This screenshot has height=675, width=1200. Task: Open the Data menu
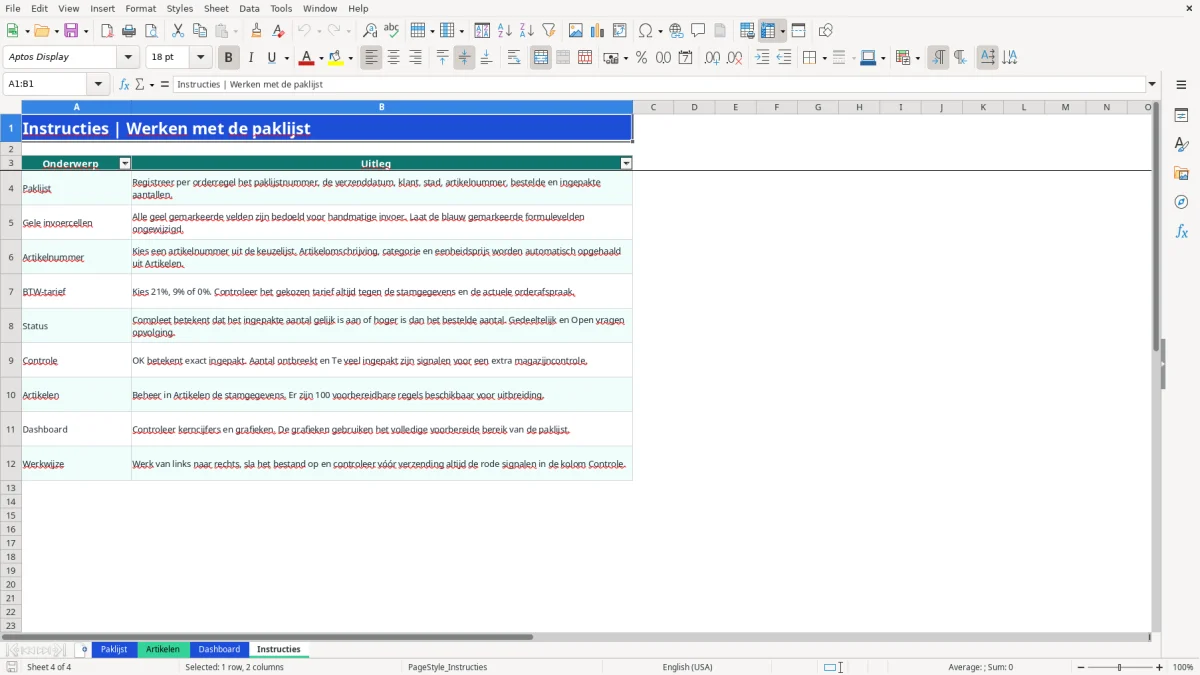(249, 8)
